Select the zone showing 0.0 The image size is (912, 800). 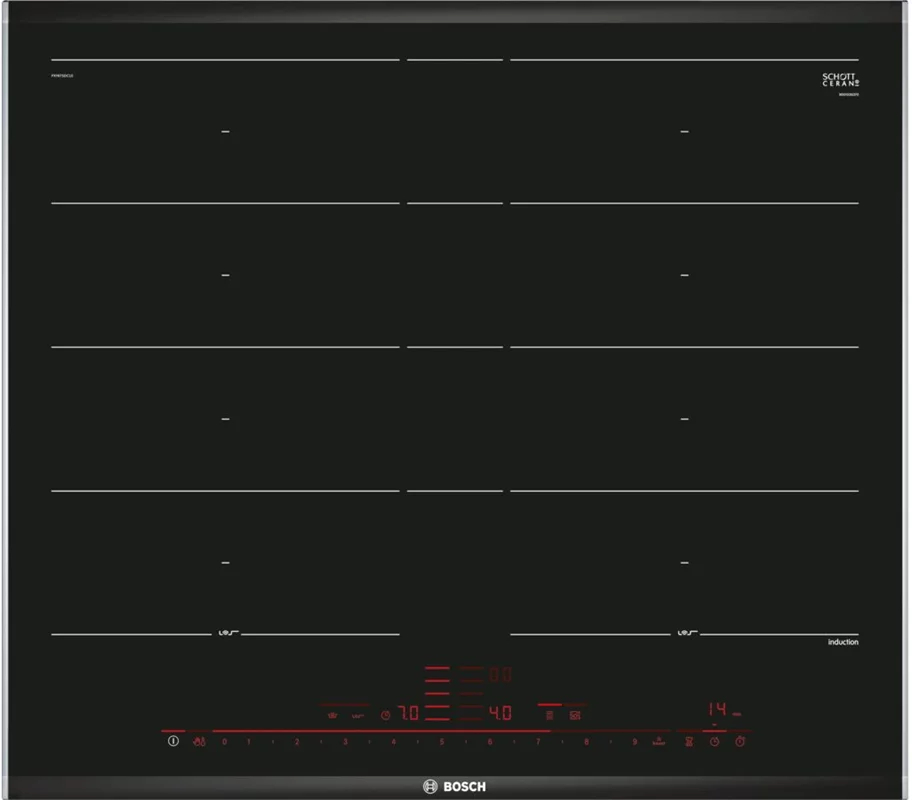(500, 676)
